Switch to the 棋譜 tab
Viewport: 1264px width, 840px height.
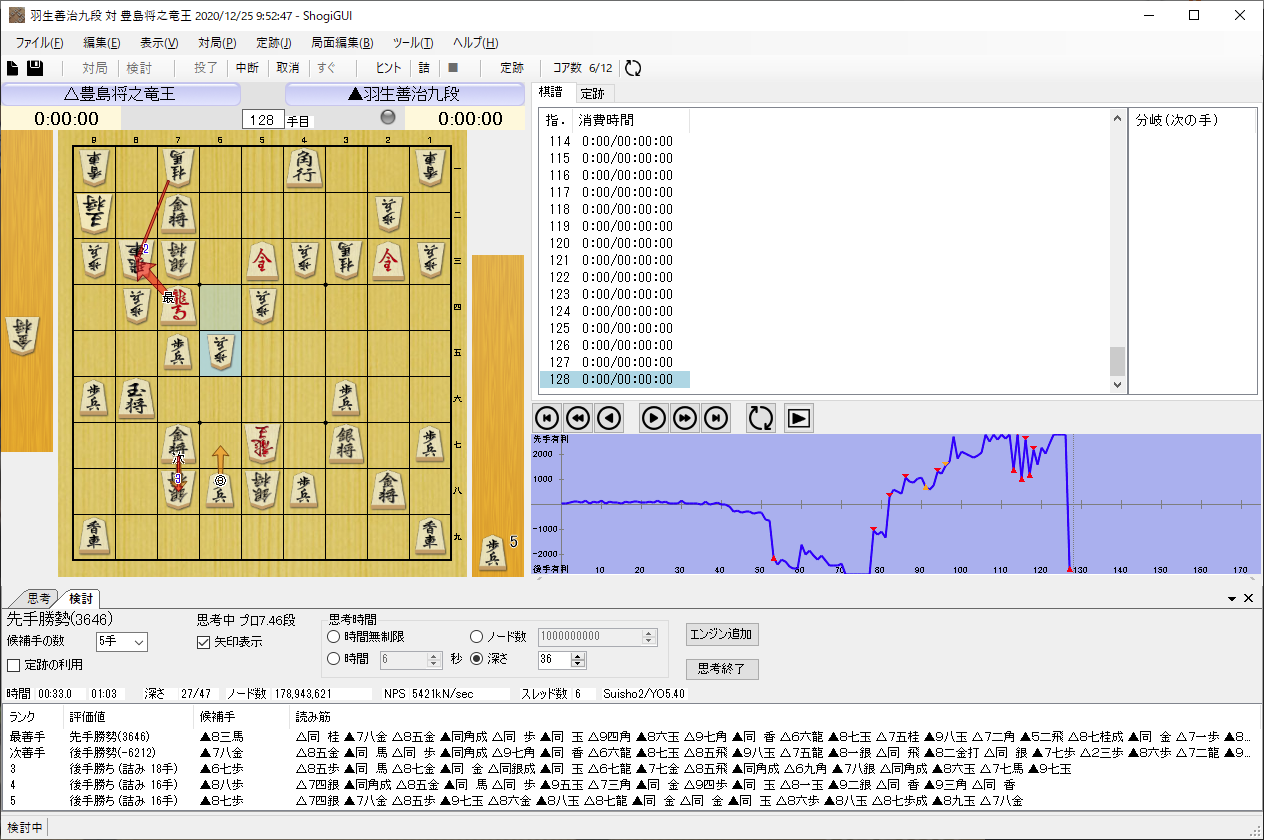pos(551,93)
